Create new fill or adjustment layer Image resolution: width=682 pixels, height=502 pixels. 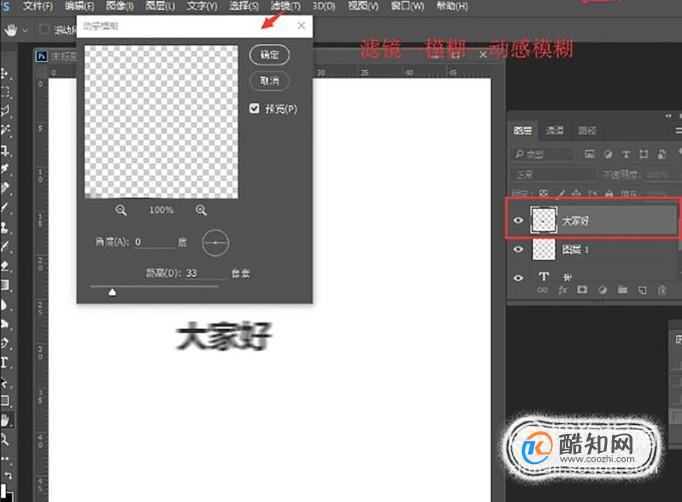tap(602, 290)
